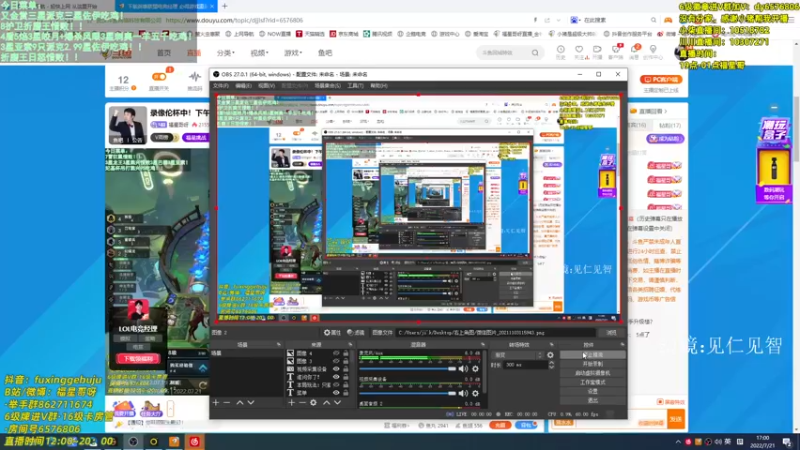Toggle visibility of the last text source
Viewport: 800px width, 450px height.
(336, 393)
